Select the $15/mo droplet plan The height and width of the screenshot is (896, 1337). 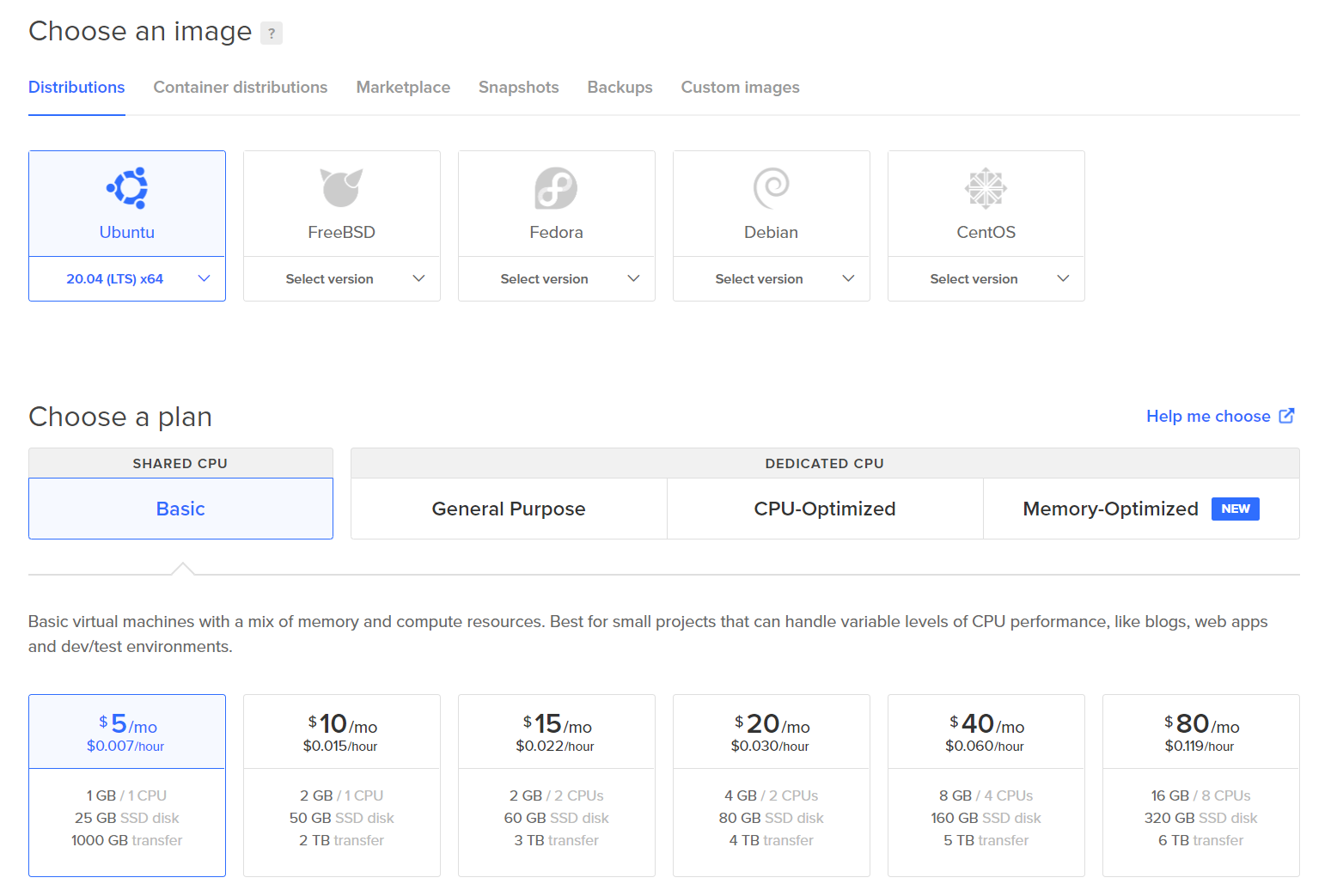(557, 785)
